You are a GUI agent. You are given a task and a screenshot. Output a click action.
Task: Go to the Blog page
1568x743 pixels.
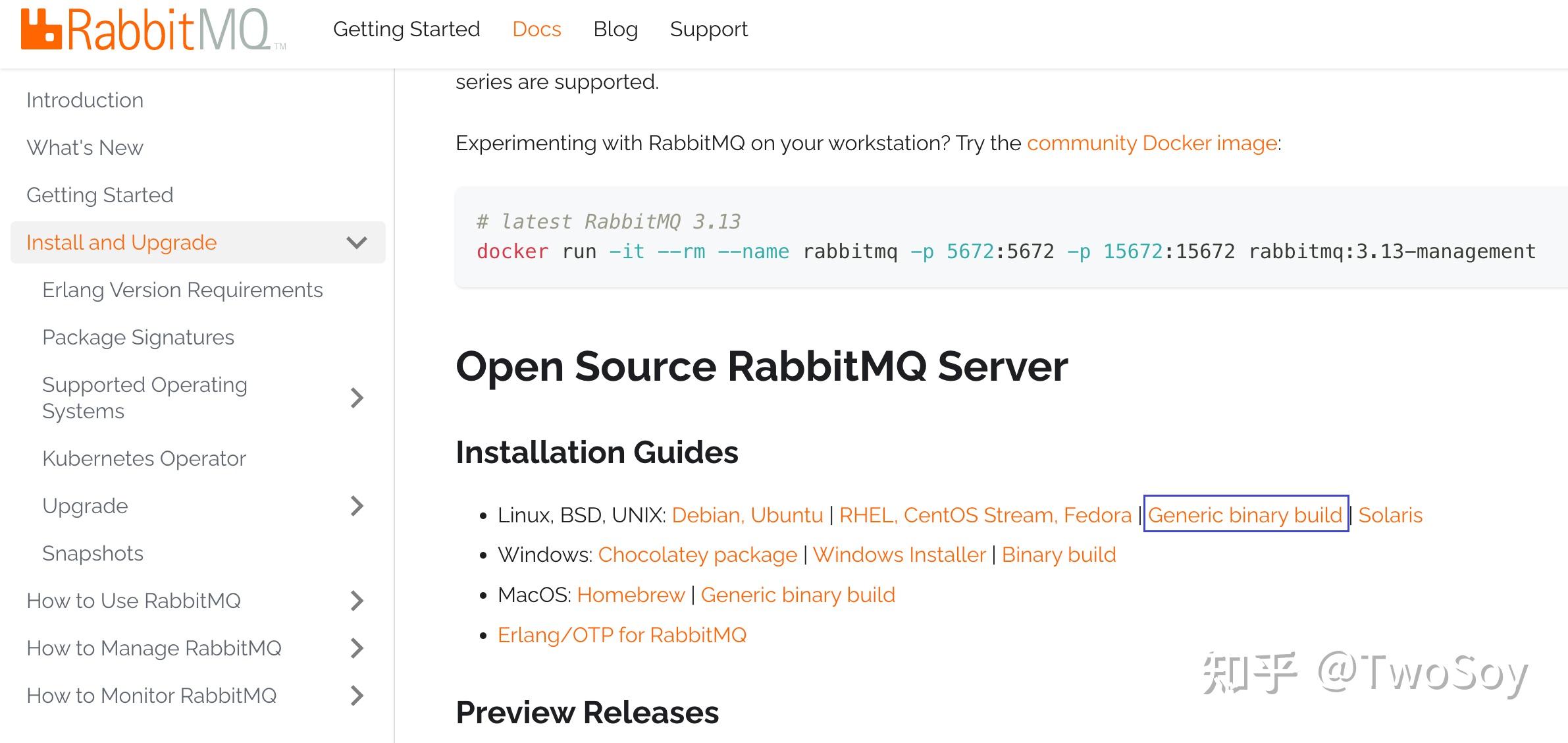[615, 29]
